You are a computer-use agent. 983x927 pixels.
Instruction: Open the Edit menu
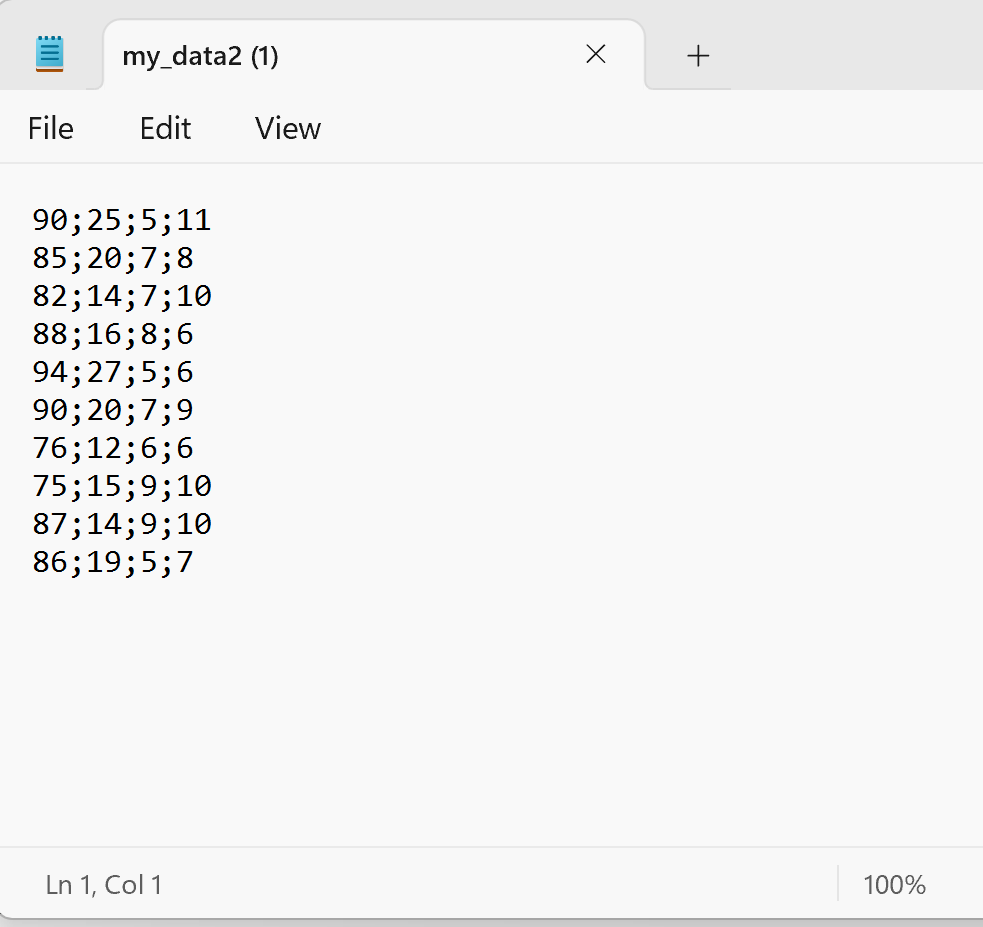165,128
